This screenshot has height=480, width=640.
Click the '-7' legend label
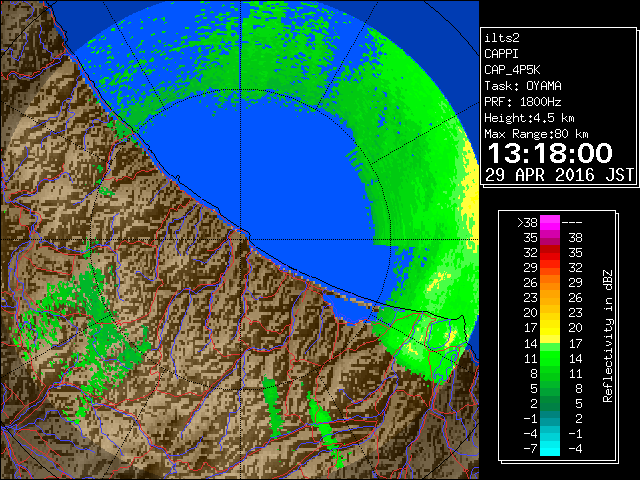[x=530, y=449]
